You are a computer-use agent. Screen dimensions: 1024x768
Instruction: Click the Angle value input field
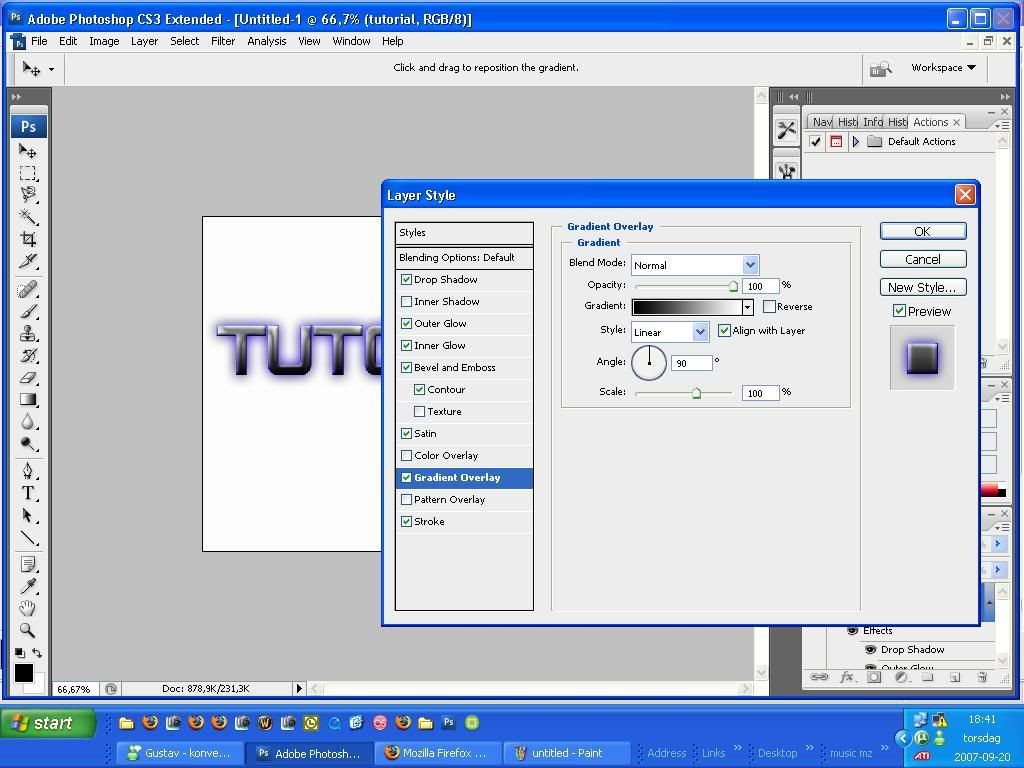click(x=691, y=363)
